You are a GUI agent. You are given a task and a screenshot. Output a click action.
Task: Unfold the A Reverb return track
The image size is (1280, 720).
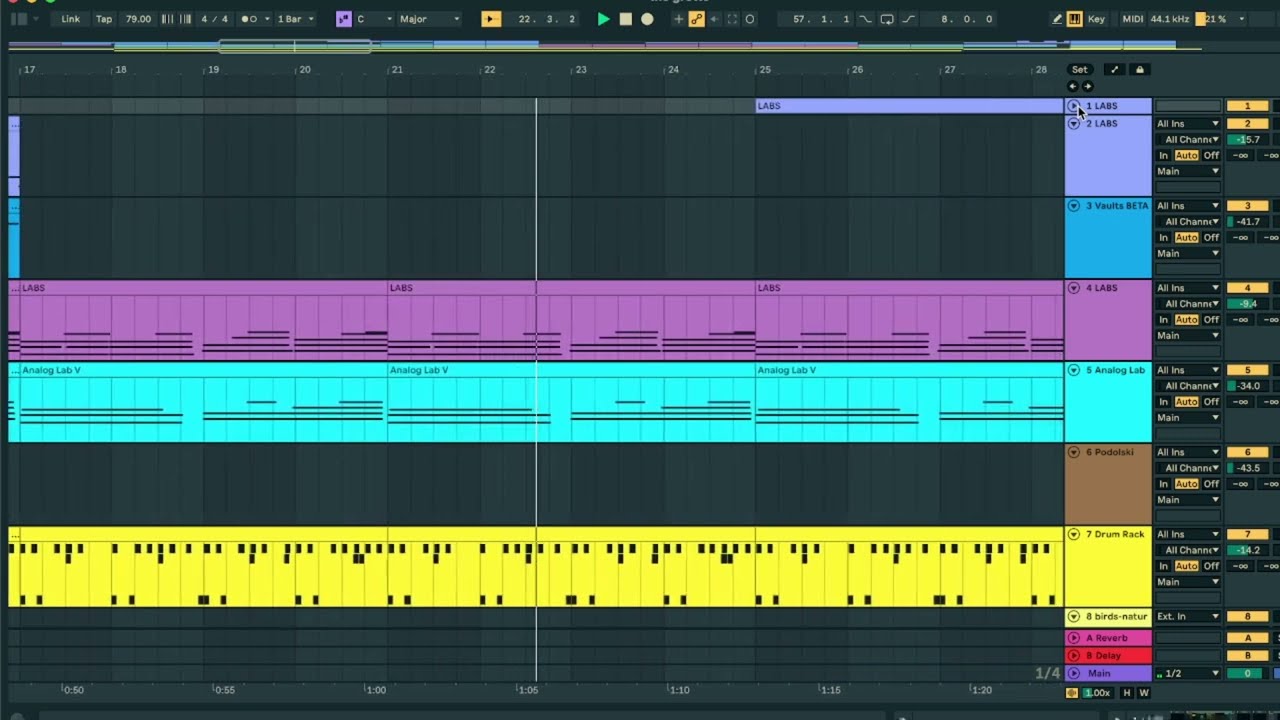(x=1074, y=638)
